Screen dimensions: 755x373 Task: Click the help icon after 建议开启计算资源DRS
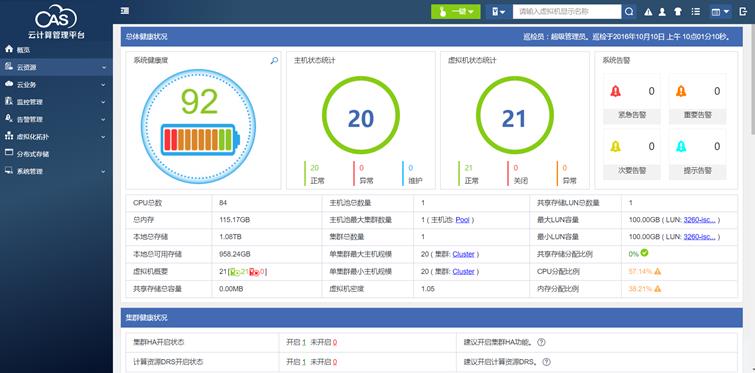tap(546, 361)
